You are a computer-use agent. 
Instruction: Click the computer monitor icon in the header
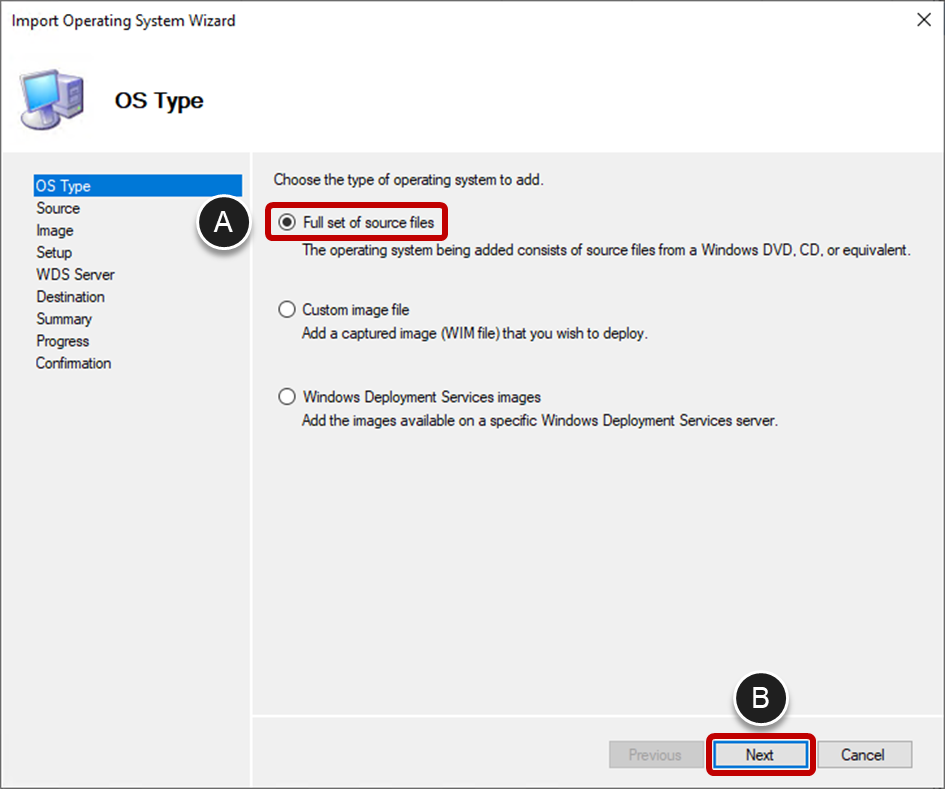point(50,100)
